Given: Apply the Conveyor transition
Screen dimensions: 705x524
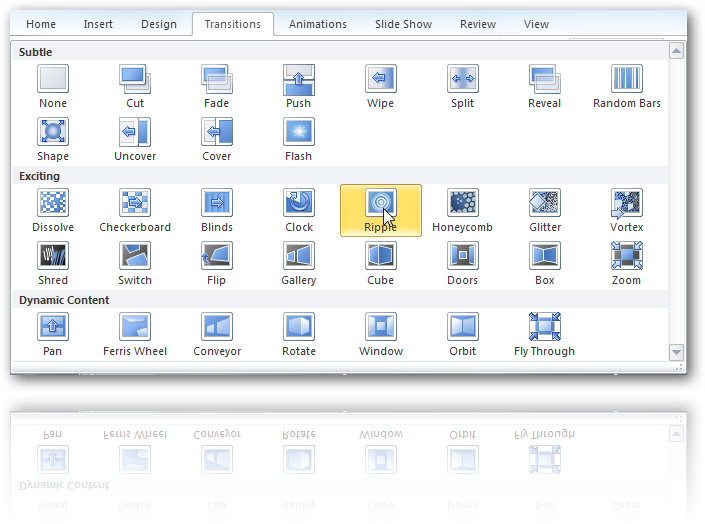Looking at the screenshot, I should (217, 335).
